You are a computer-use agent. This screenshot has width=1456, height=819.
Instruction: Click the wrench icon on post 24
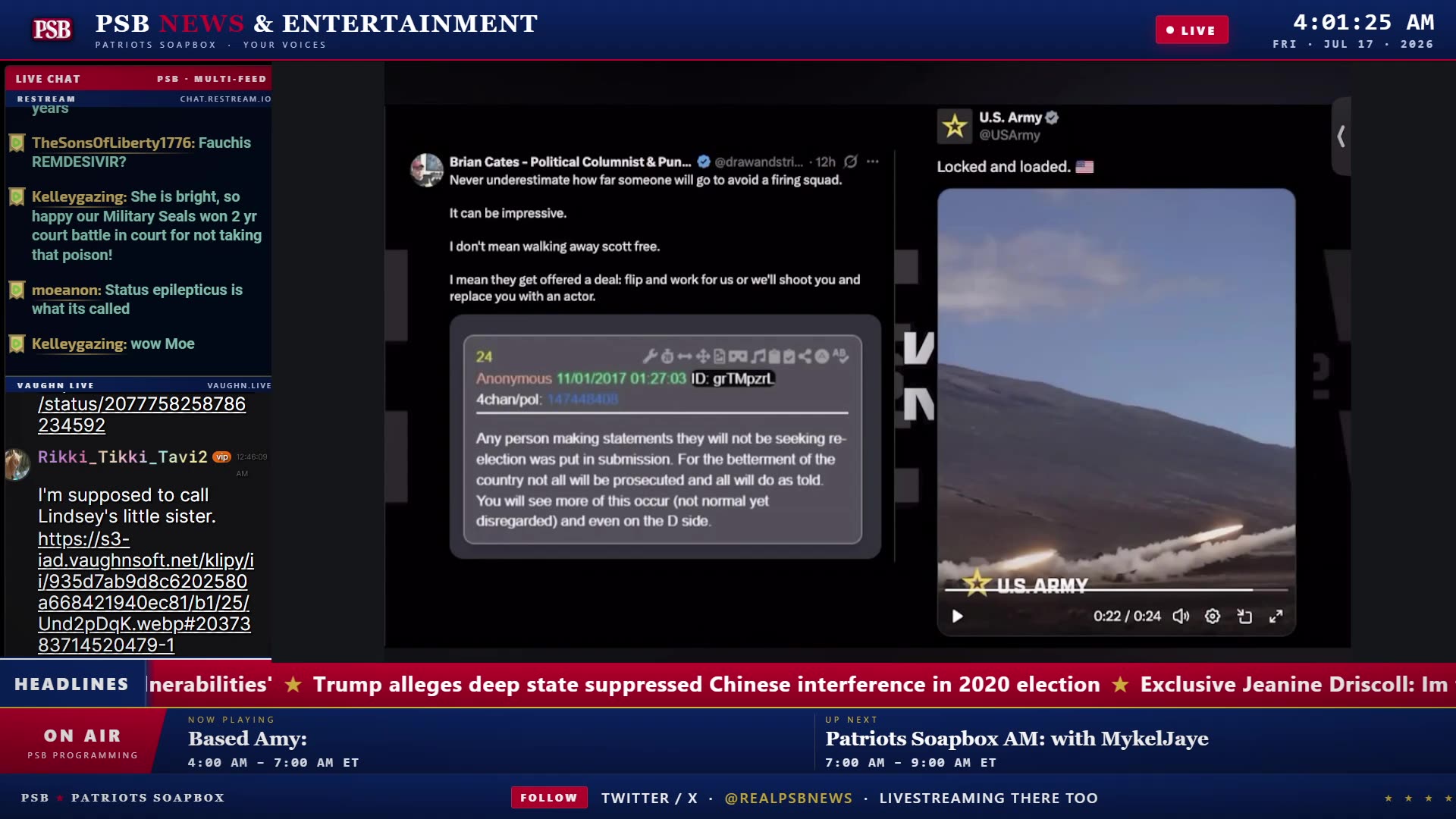coord(649,356)
